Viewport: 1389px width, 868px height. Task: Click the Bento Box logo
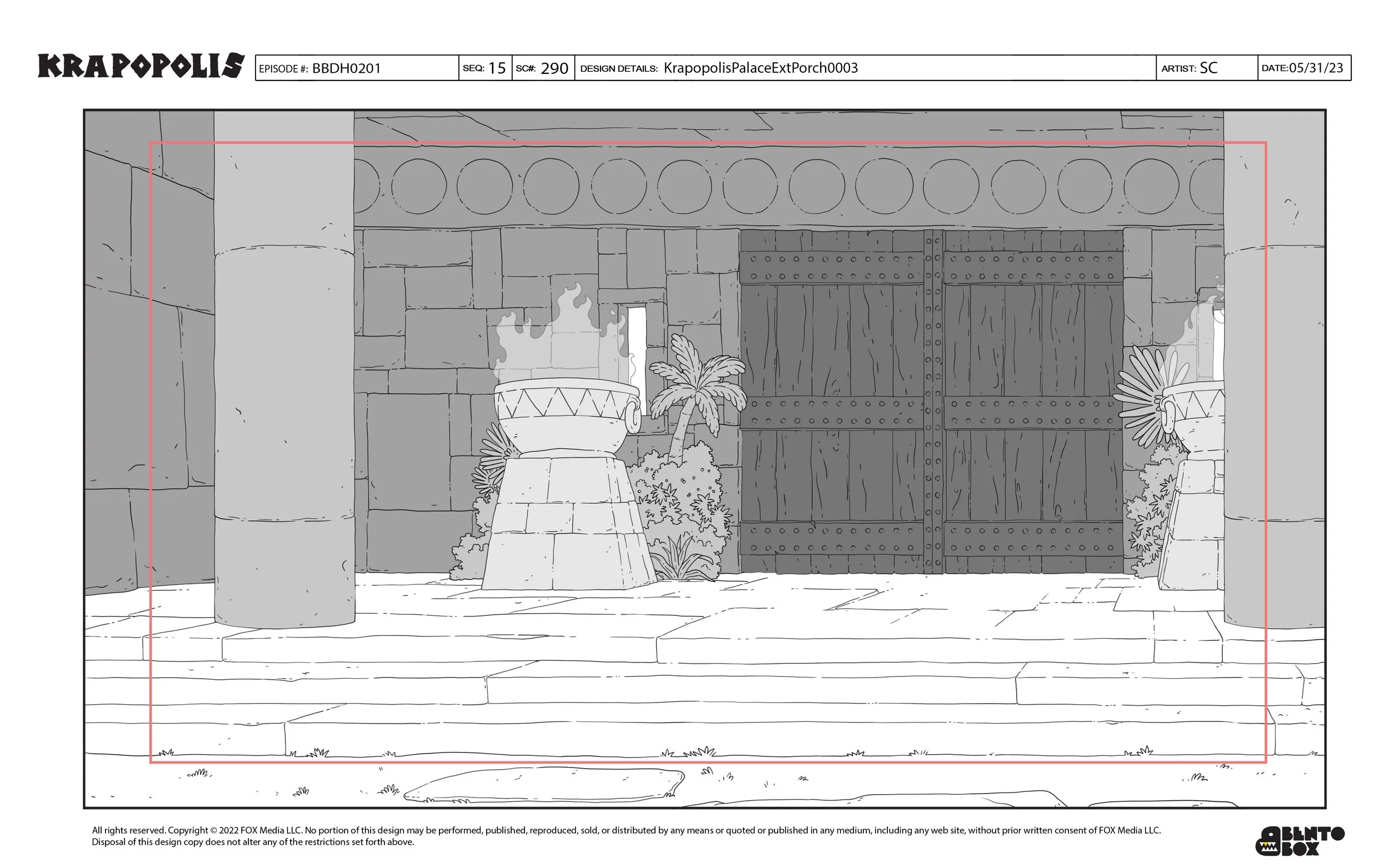coord(1300,840)
